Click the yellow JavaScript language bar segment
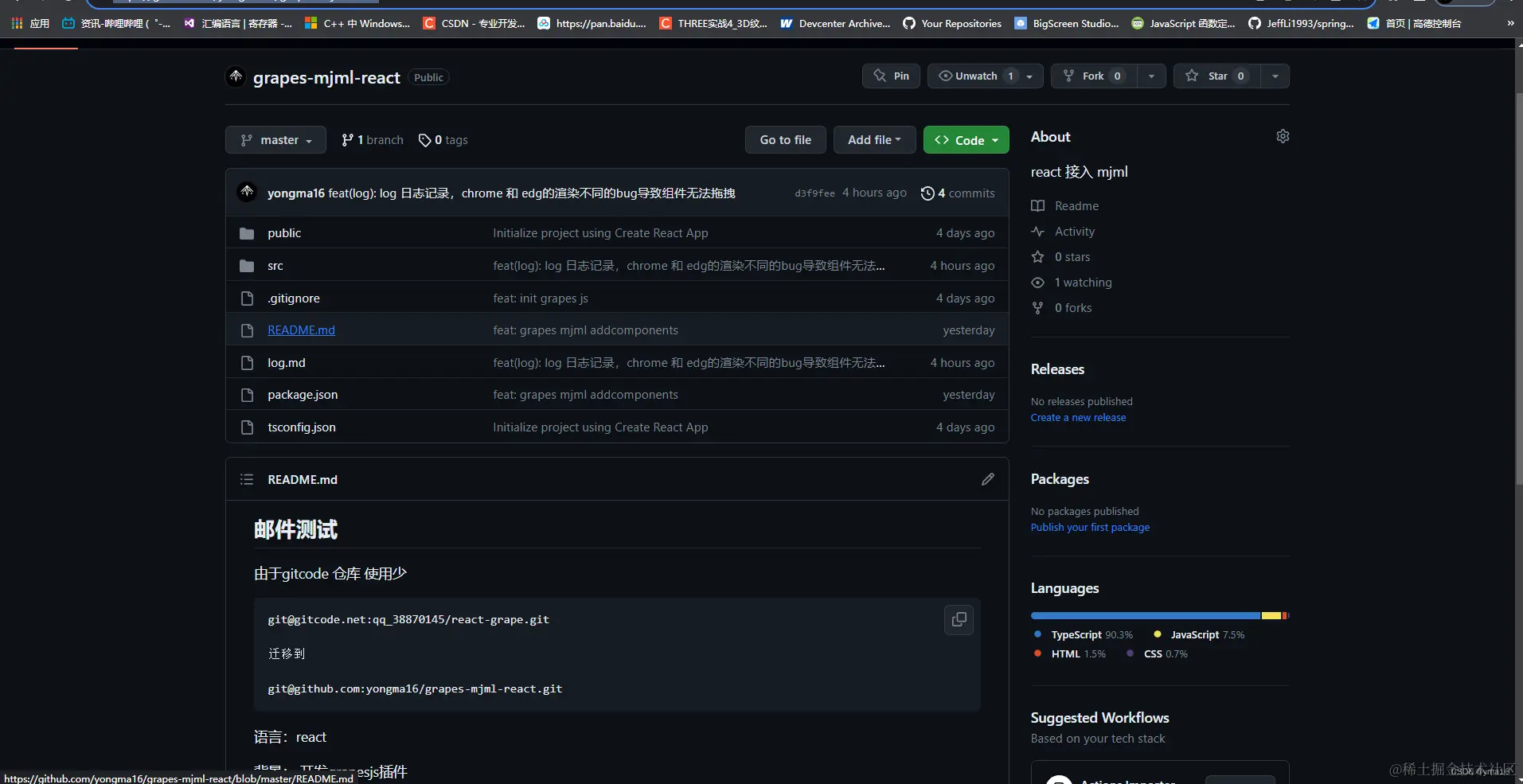The width and height of the screenshot is (1523, 784). (x=1271, y=616)
